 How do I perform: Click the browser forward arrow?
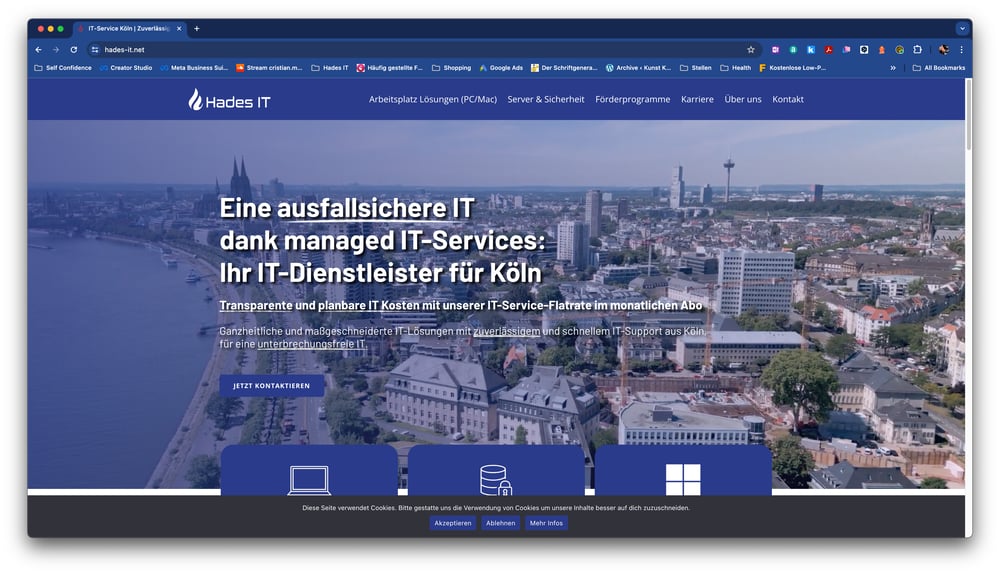56,50
